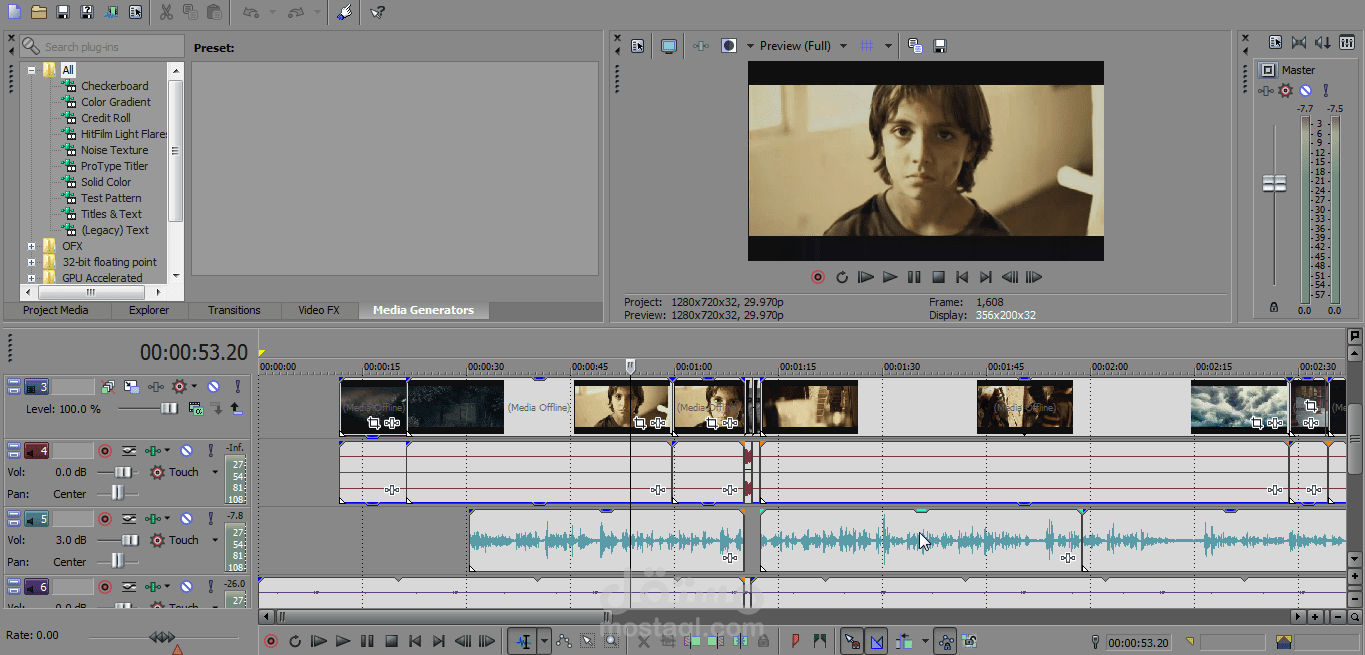Screen dimensions: 1365x655
Task: Toggle Enable Snapping in the bottom toolbar
Action: coord(852,641)
